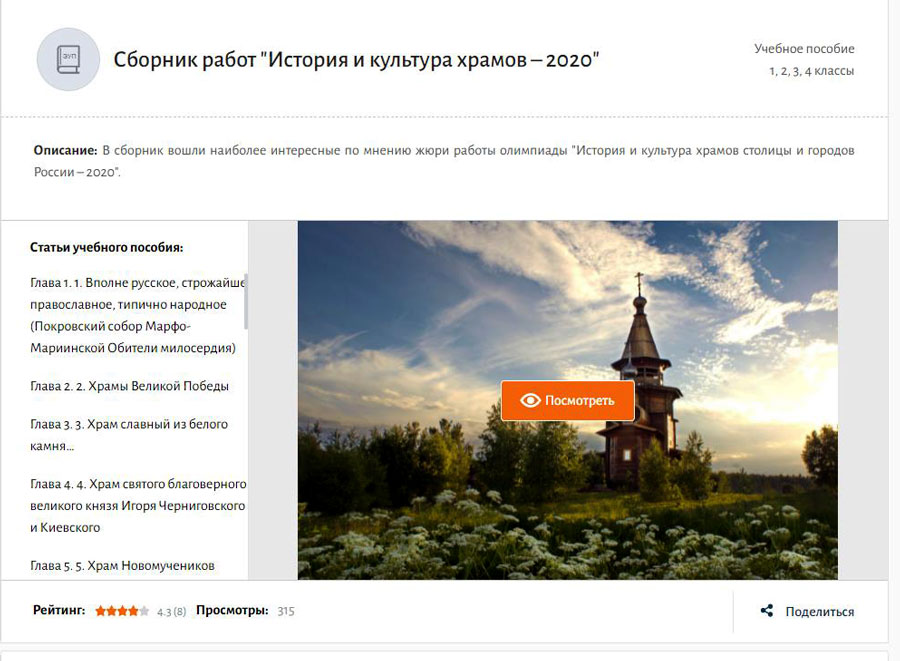Click the title Сборник работ История и культура храмов
The width and height of the screenshot is (900, 661).
click(x=356, y=60)
